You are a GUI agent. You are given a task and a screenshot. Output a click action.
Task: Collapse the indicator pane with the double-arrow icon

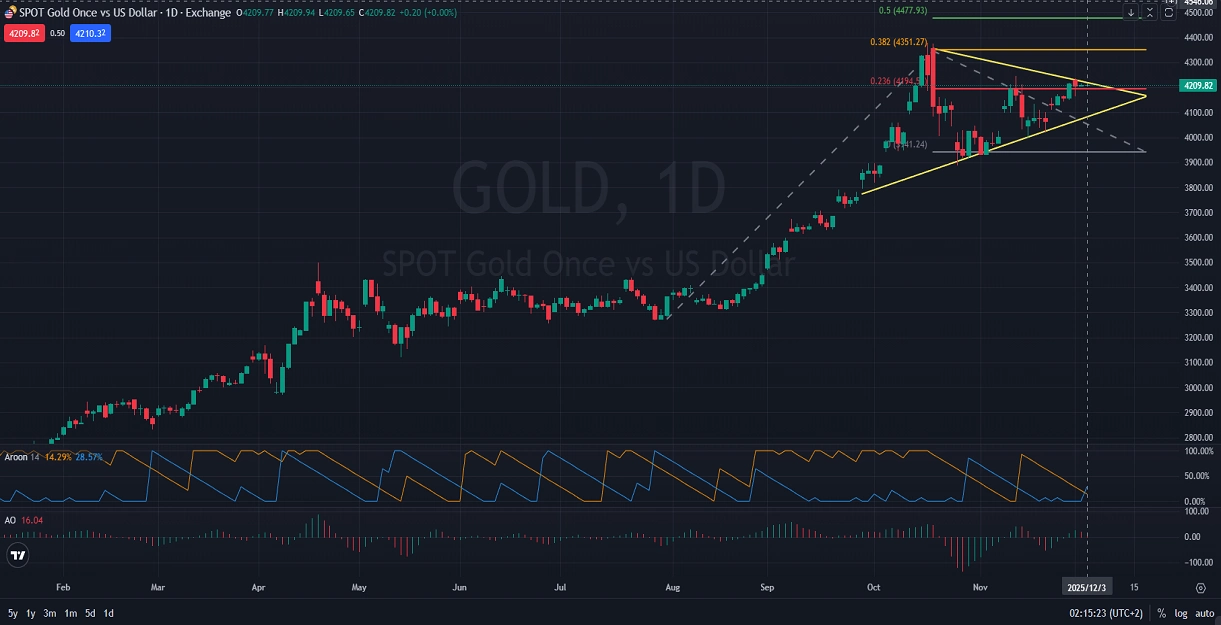tap(1150, 13)
